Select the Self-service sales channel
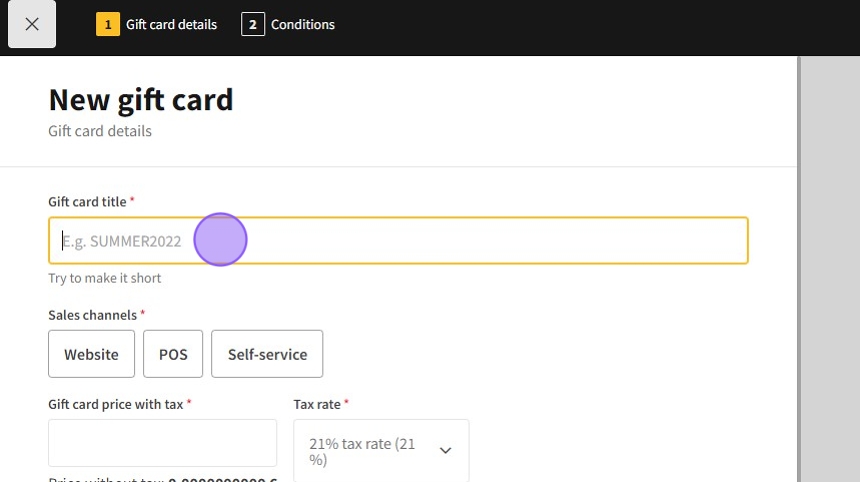 (267, 354)
